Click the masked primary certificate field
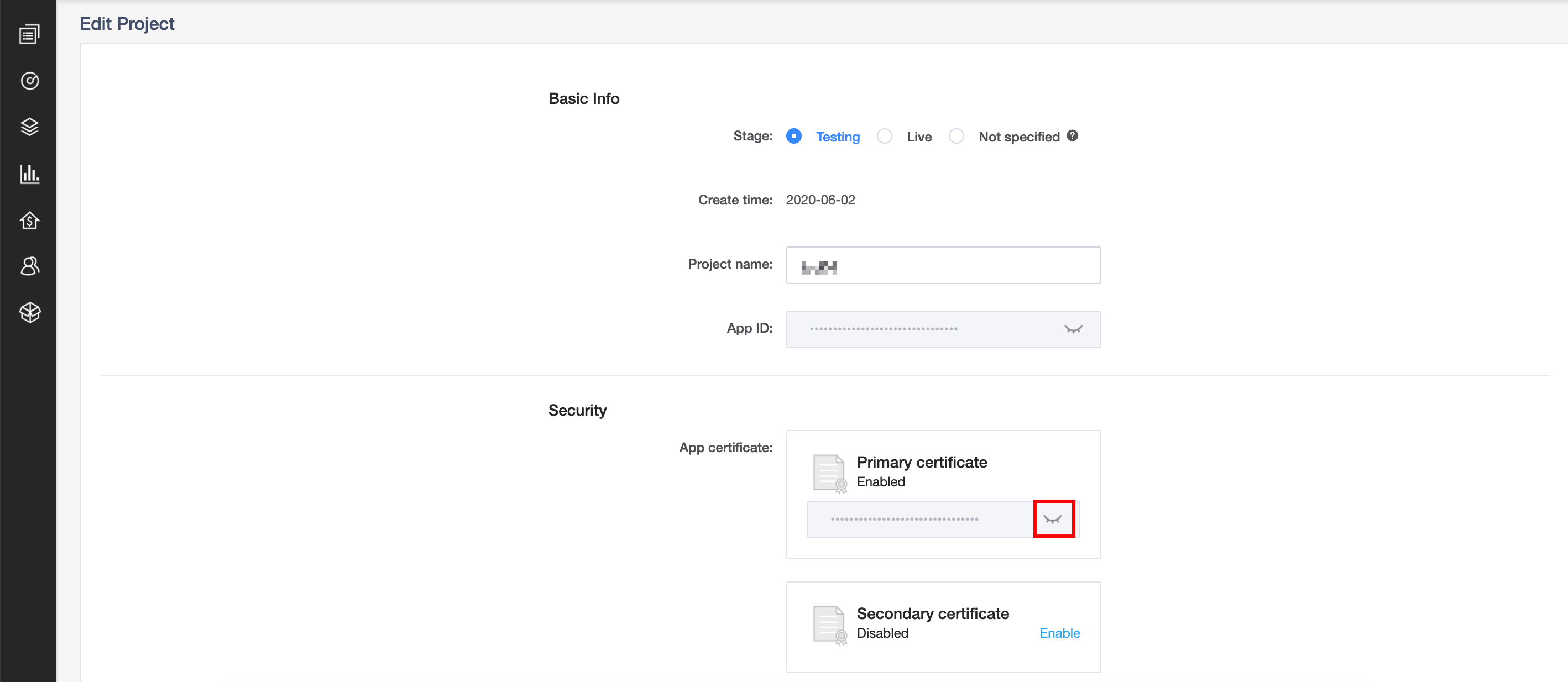 (913, 519)
